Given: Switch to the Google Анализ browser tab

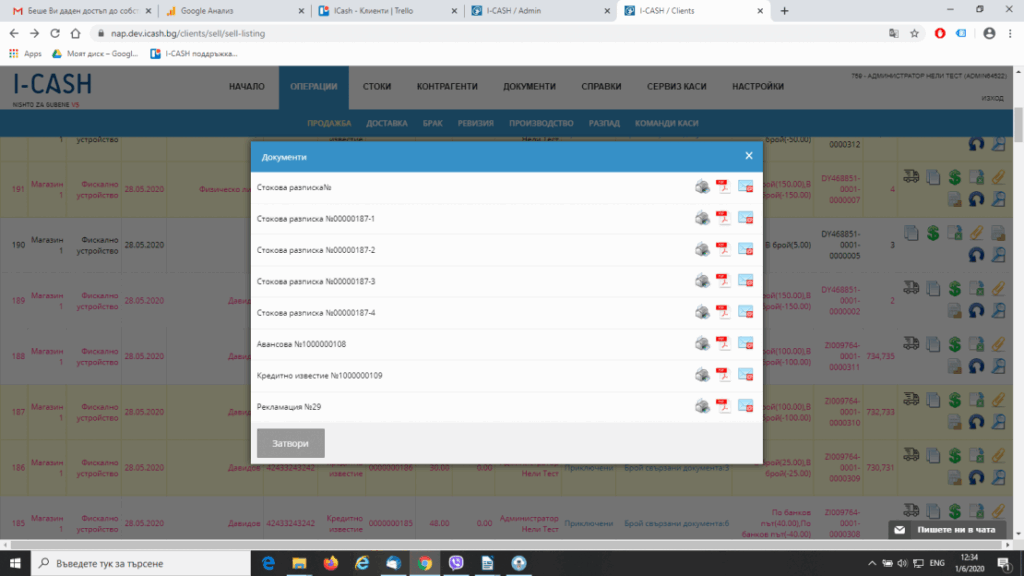Looking at the screenshot, I should 228,11.
